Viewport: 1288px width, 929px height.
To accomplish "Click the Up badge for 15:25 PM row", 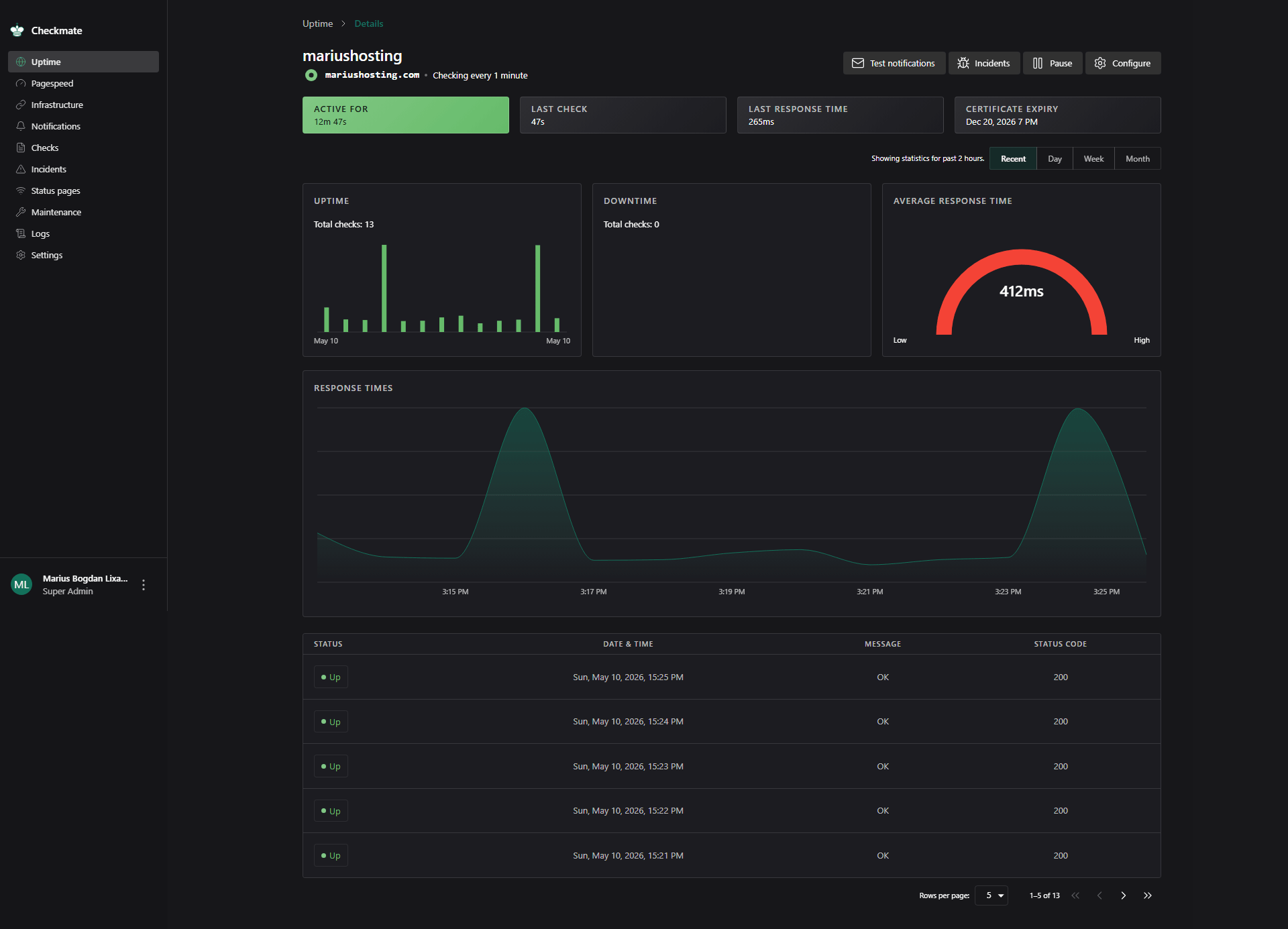I will point(331,677).
